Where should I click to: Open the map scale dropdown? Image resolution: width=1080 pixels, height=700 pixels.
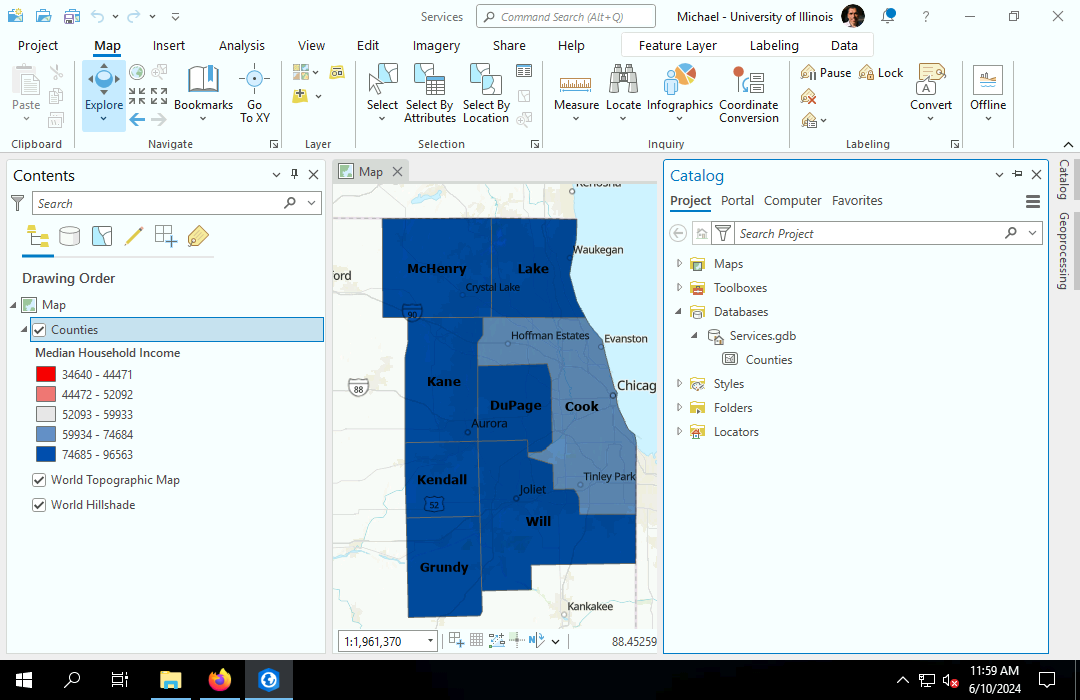pos(431,641)
